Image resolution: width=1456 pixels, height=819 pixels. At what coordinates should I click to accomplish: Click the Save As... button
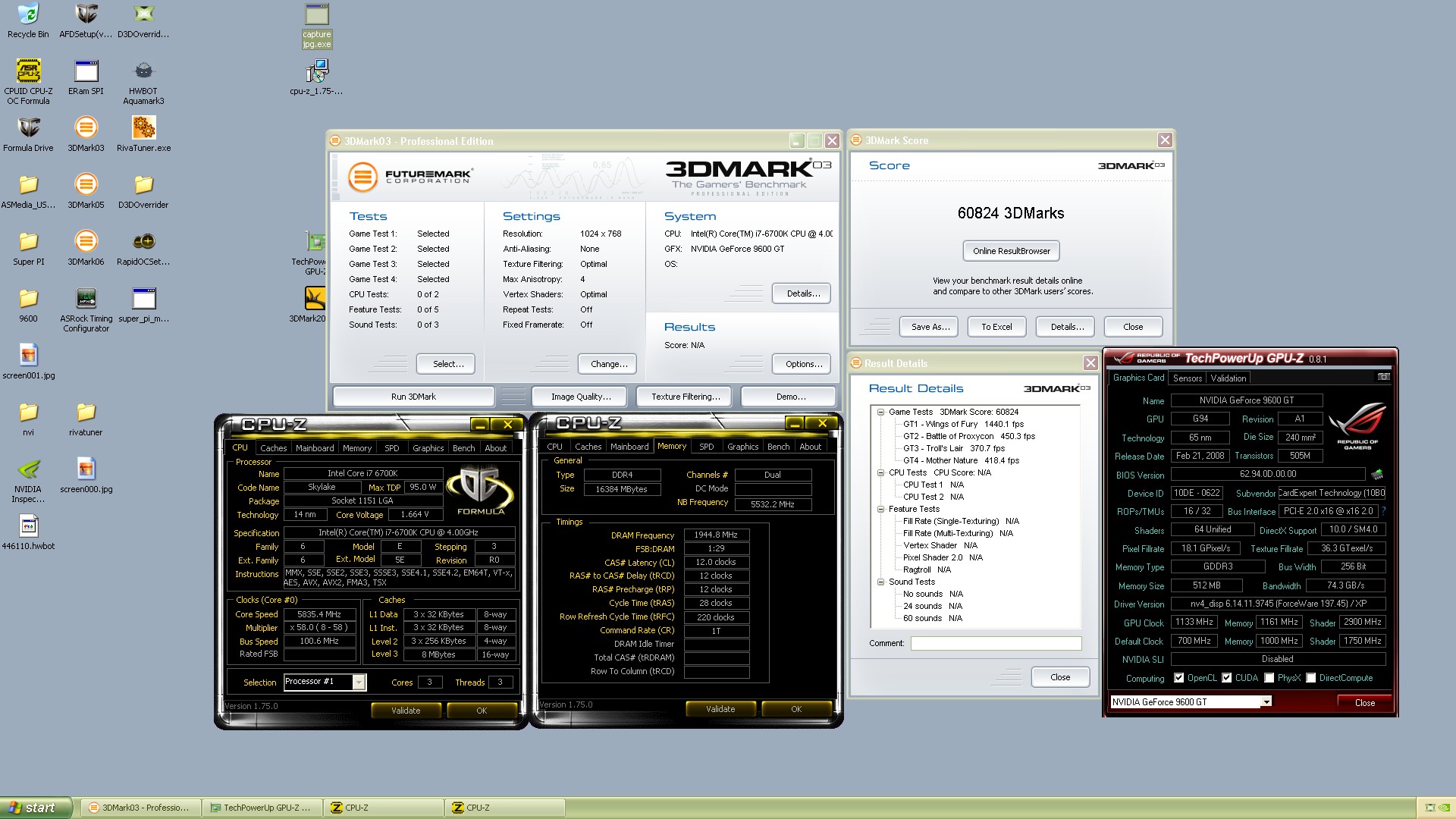pos(930,327)
